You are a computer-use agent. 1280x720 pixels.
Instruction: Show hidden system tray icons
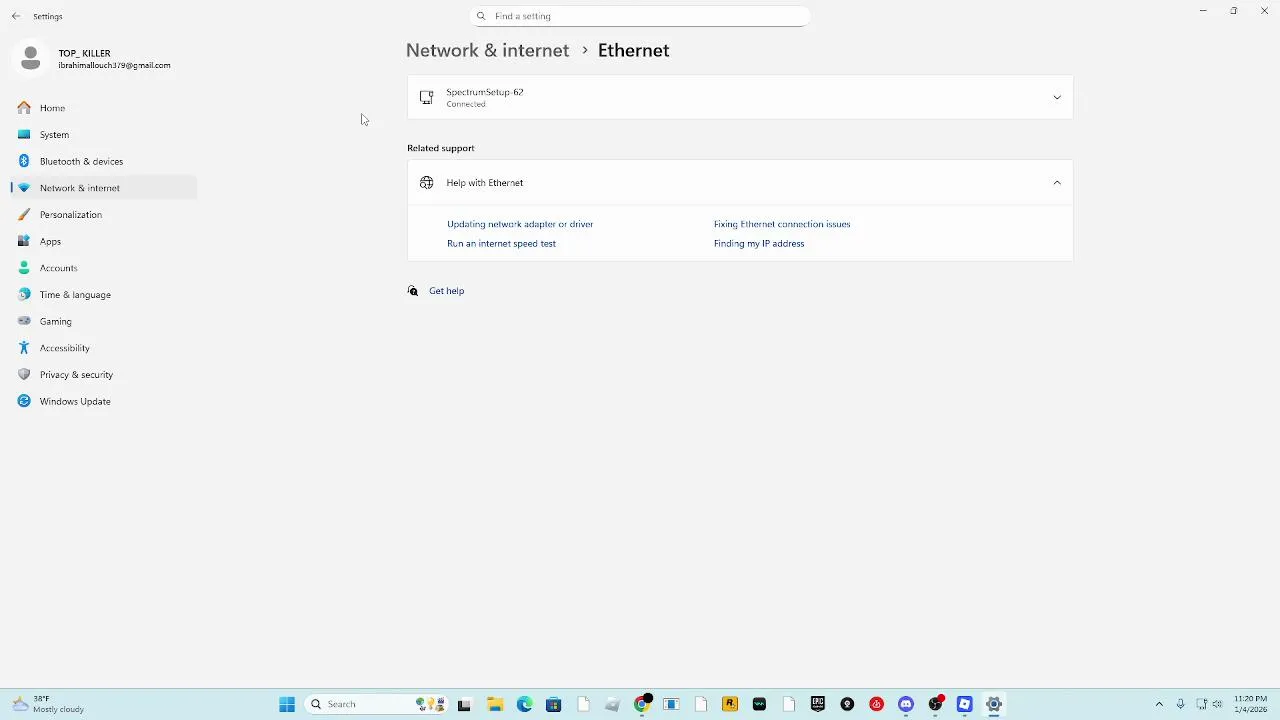click(x=1159, y=704)
